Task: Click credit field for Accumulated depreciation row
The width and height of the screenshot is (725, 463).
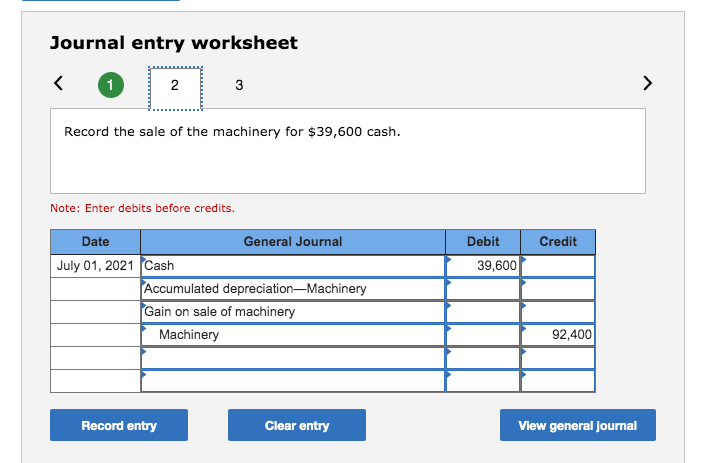Action: (x=558, y=289)
